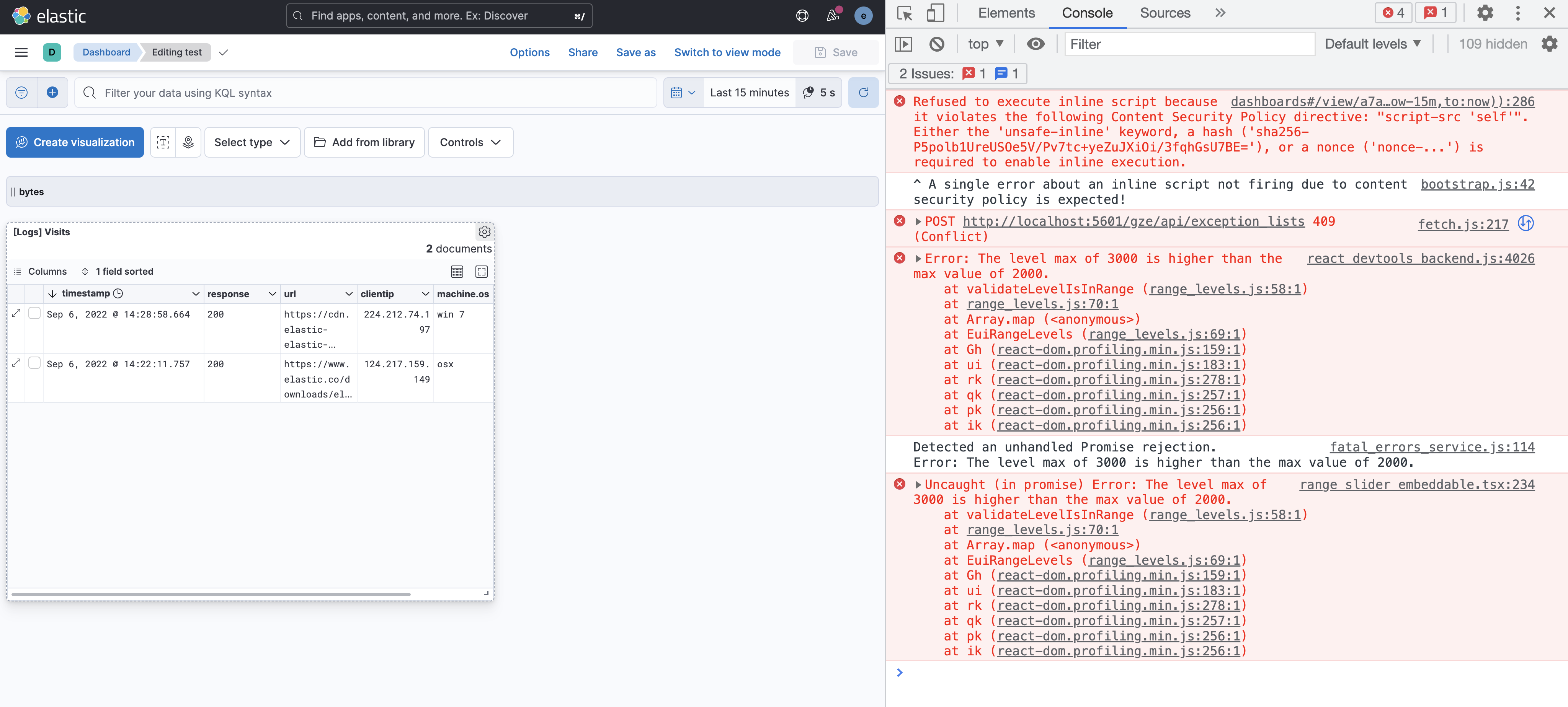Screen dimensions: 1568x707
Task: Click the Create visualization button
Action: click(74, 142)
